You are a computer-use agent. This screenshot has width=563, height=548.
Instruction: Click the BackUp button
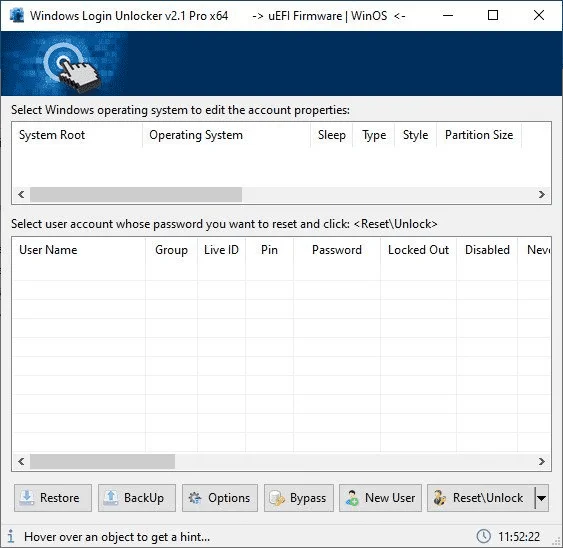(137, 498)
